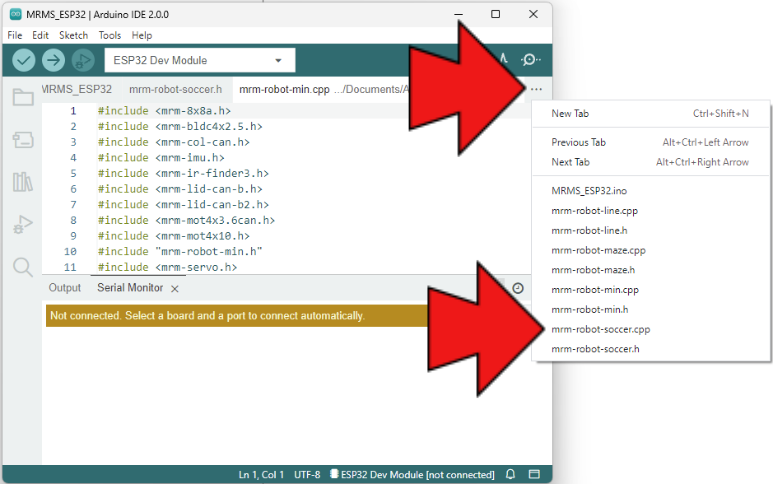Viewport: 773px width, 484px height.
Task: Click the Verify checkmark button
Action: 24,61
